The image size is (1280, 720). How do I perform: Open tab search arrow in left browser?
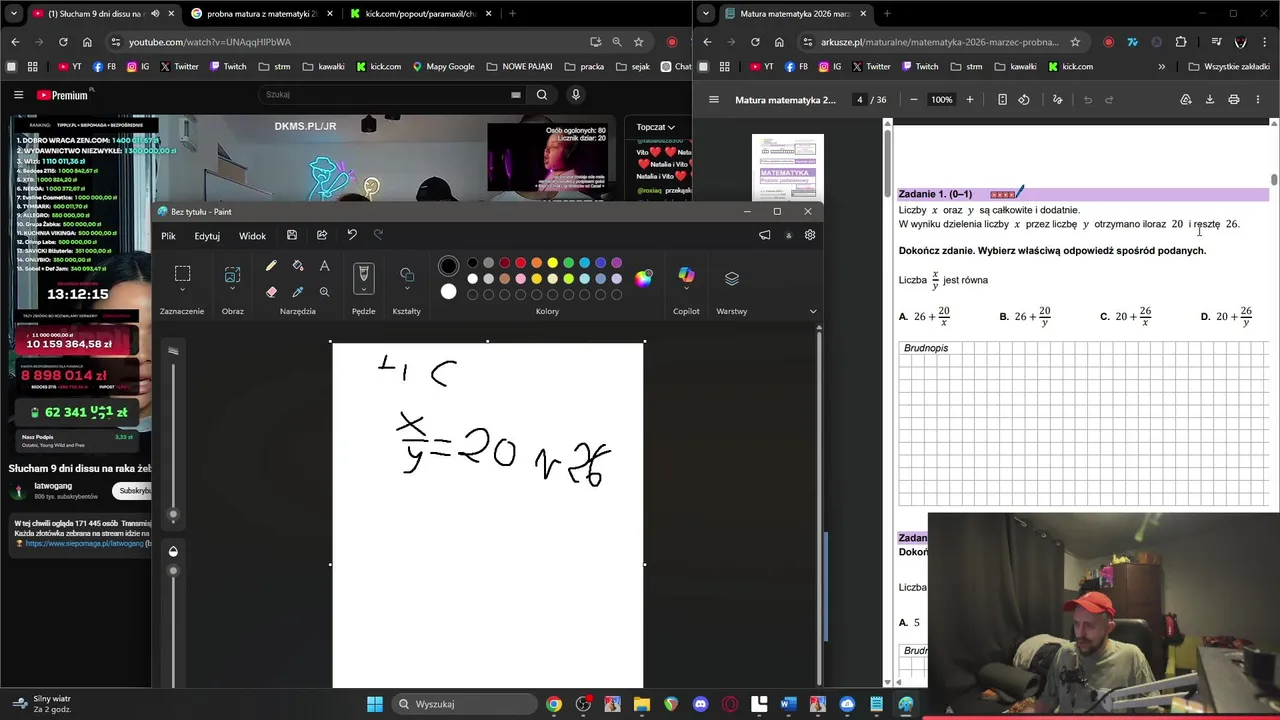pos(14,14)
